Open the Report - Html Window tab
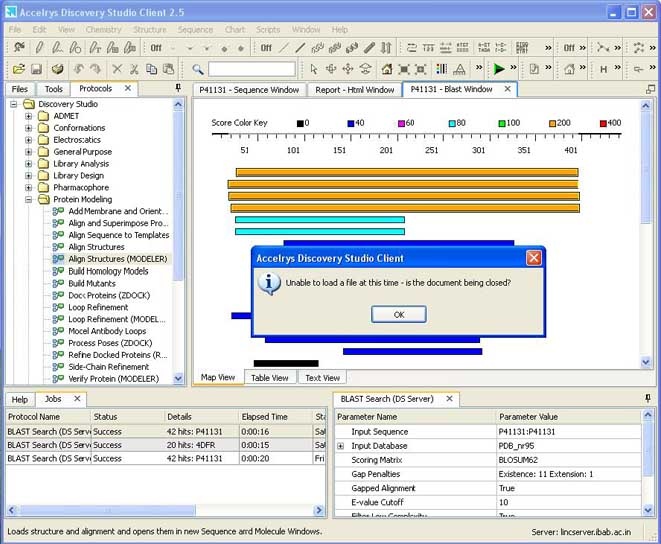The image size is (661, 544). [x=355, y=90]
